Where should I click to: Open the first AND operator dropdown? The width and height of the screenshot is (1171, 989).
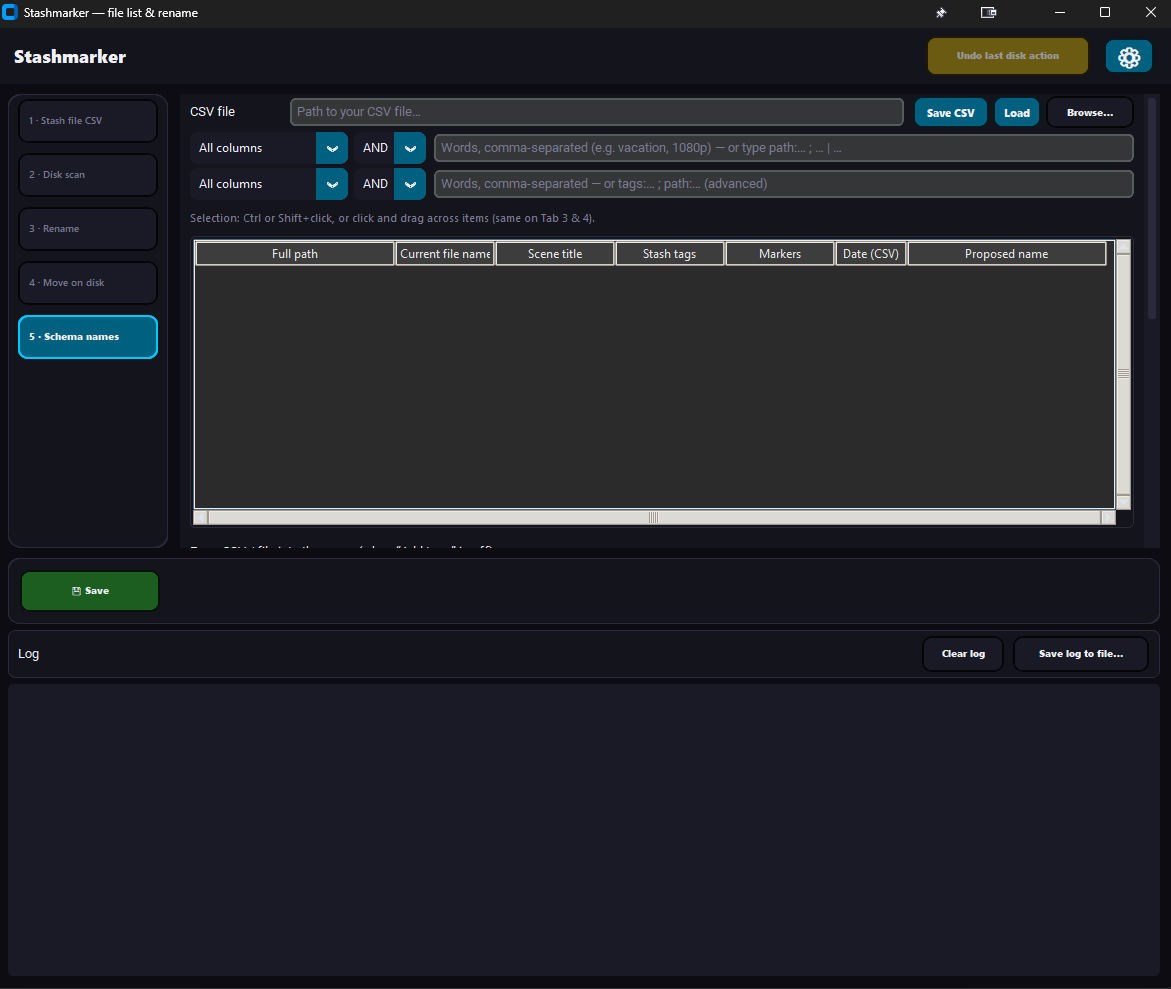[x=409, y=148]
